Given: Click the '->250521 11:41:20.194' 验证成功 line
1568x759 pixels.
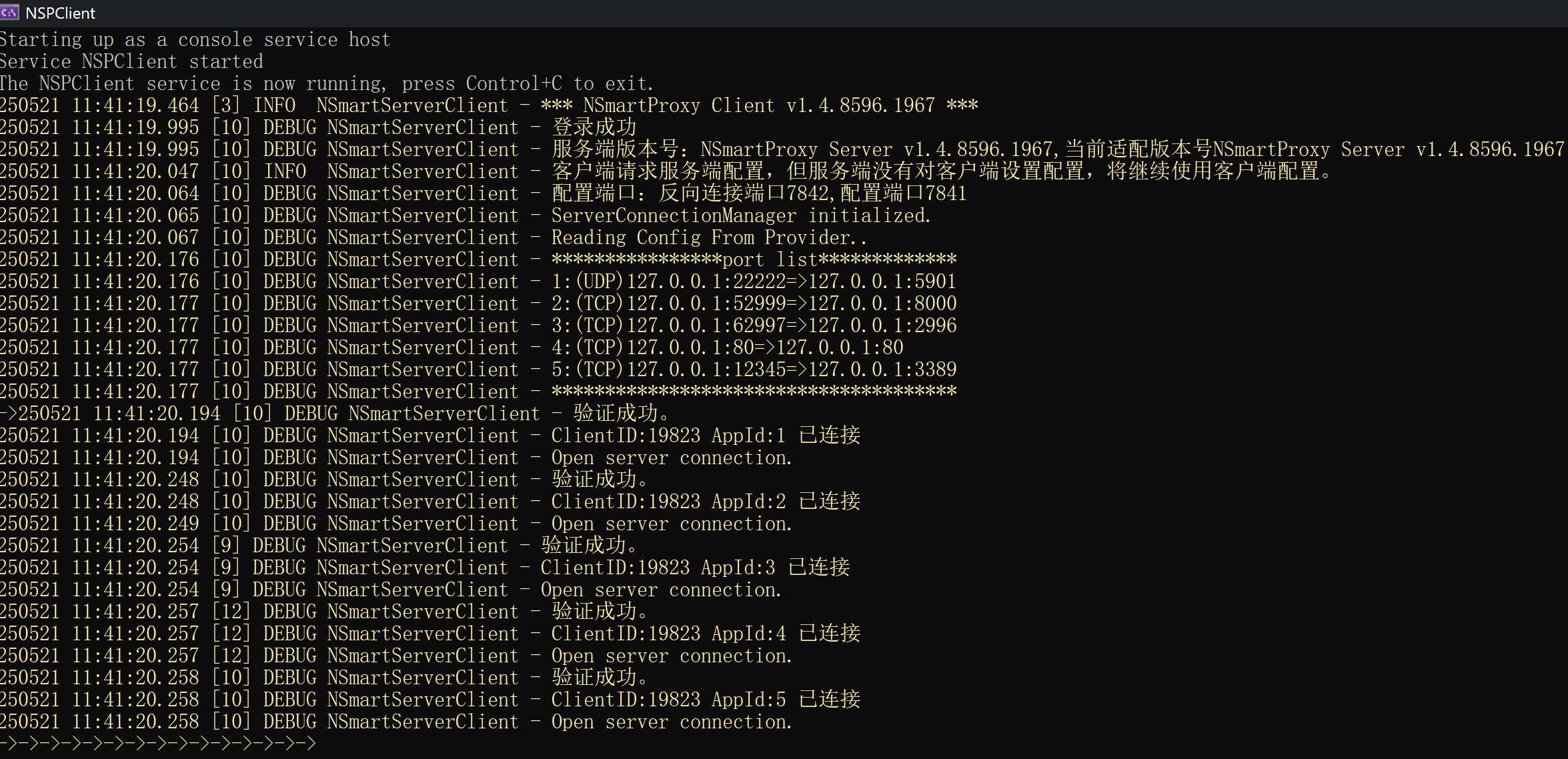Looking at the screenshot, I should pyautogui.click(x=335, y=414).
